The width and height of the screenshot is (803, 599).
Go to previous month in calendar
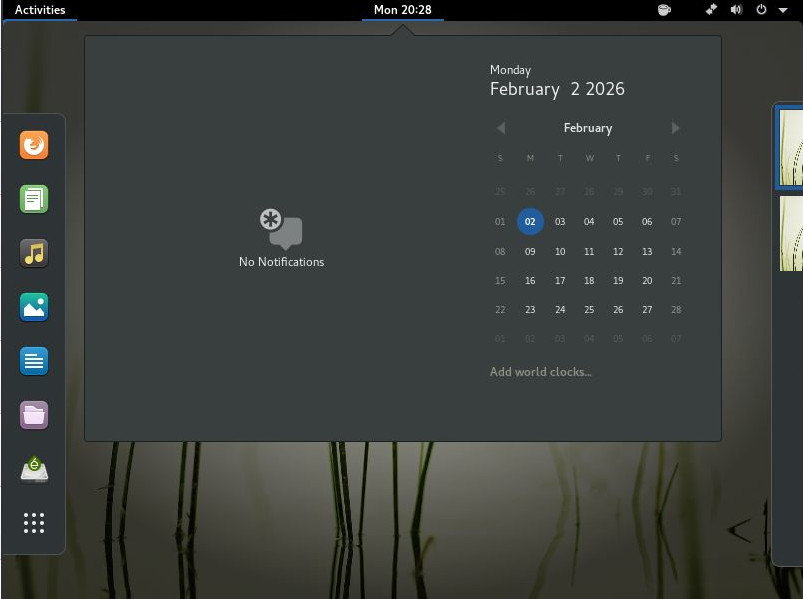click(x=501, y=128)
